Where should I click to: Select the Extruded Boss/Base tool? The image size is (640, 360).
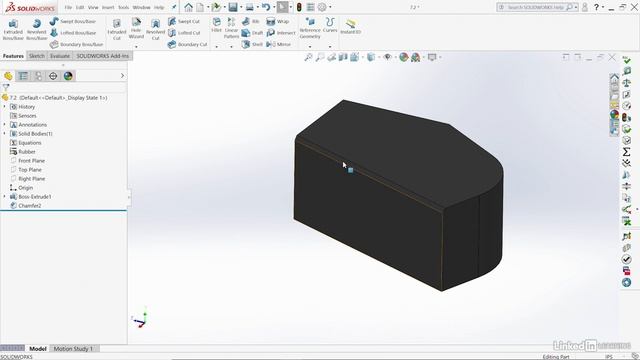(x=13, y=29)
